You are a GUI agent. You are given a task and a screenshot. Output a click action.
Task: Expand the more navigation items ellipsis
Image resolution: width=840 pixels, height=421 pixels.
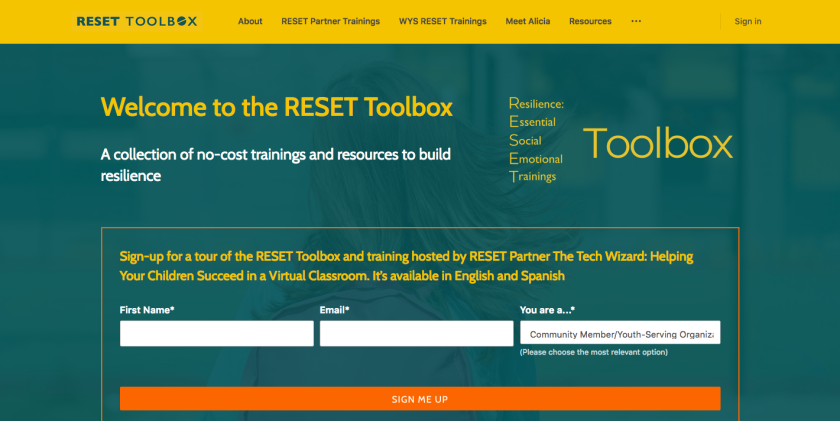(x=636, y=21)
